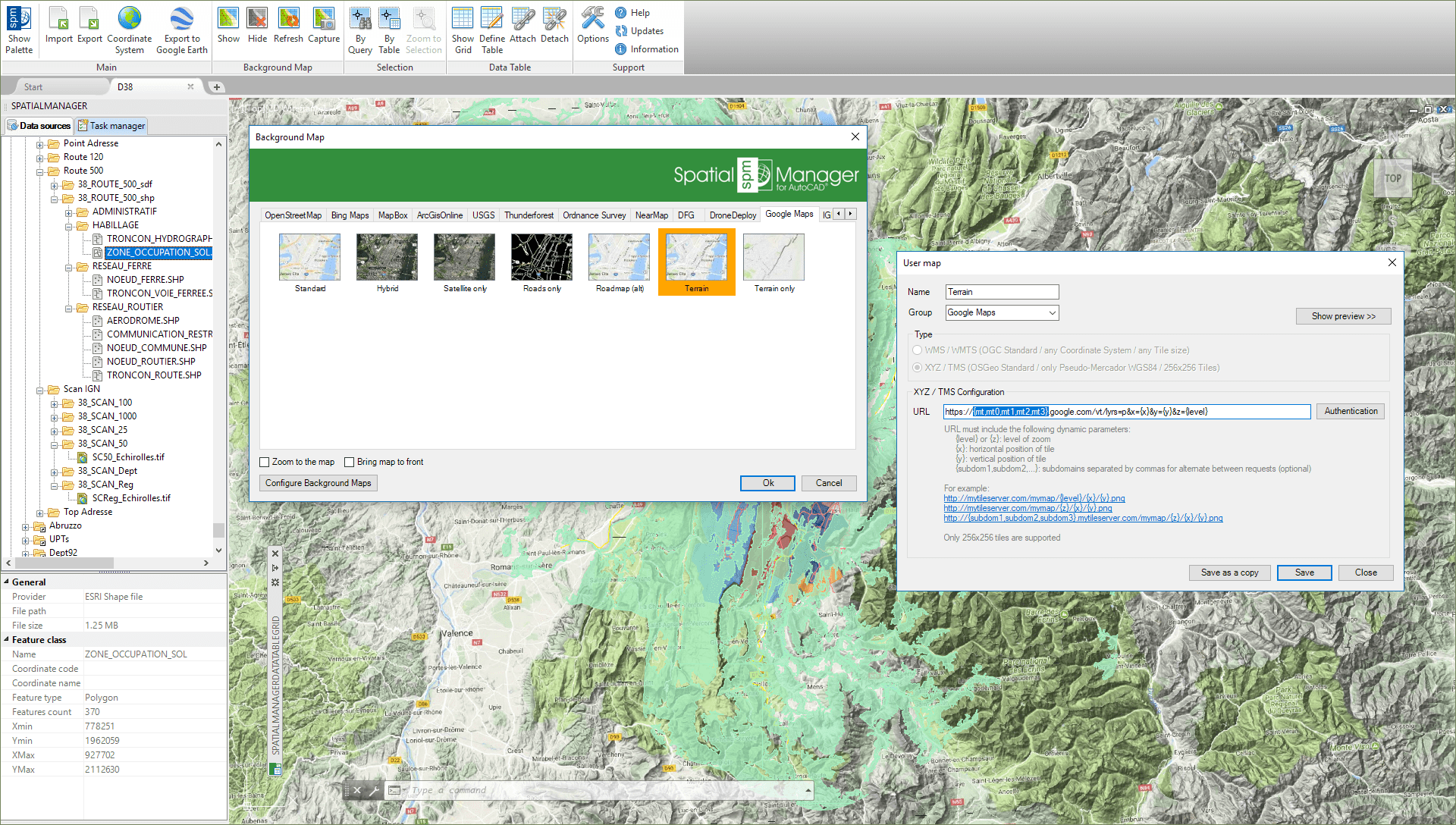Click the Show Palette icon

(19, 30)
